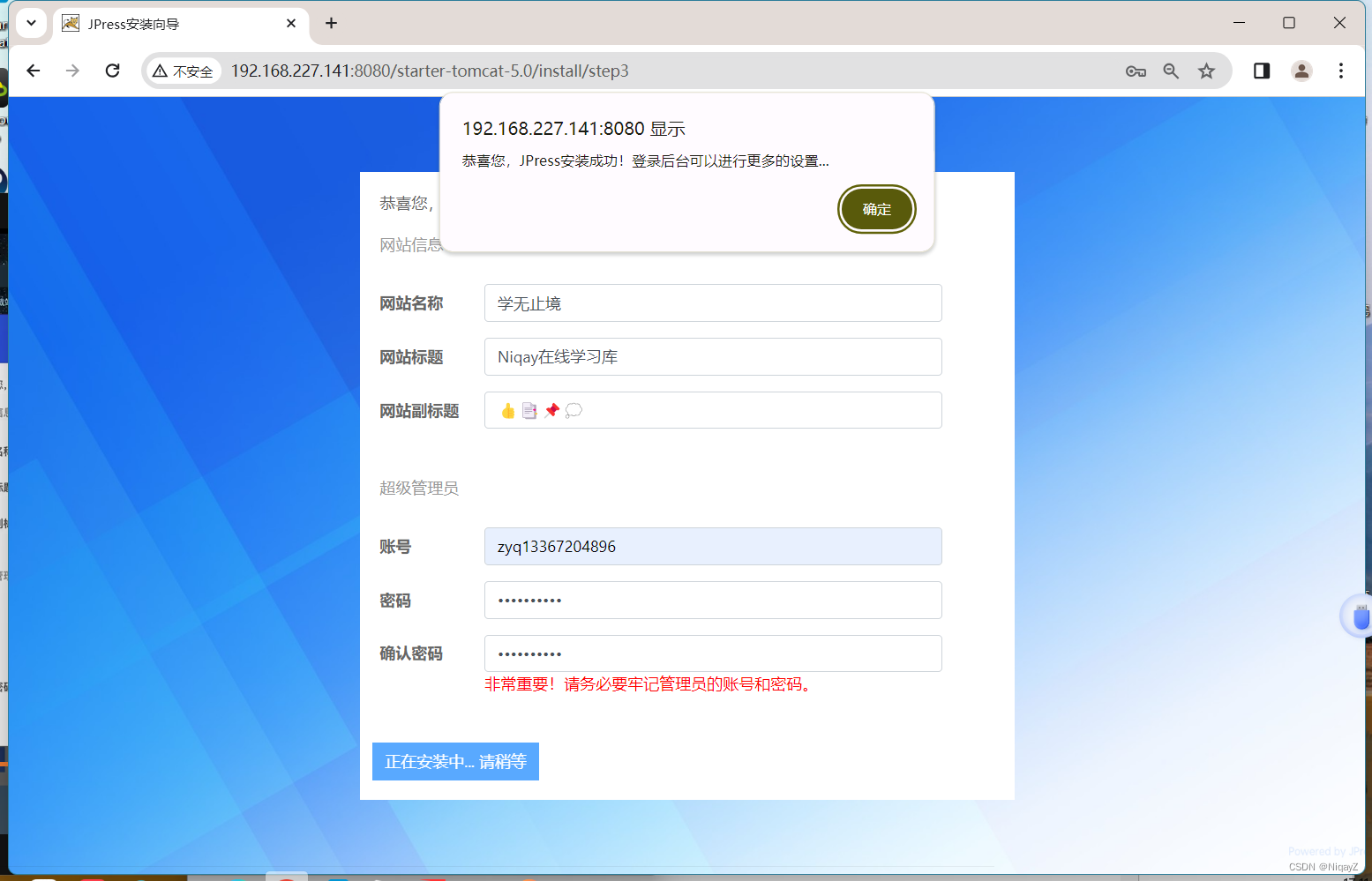
Task: Maximize the browser window
Action: click(1289, 23)
